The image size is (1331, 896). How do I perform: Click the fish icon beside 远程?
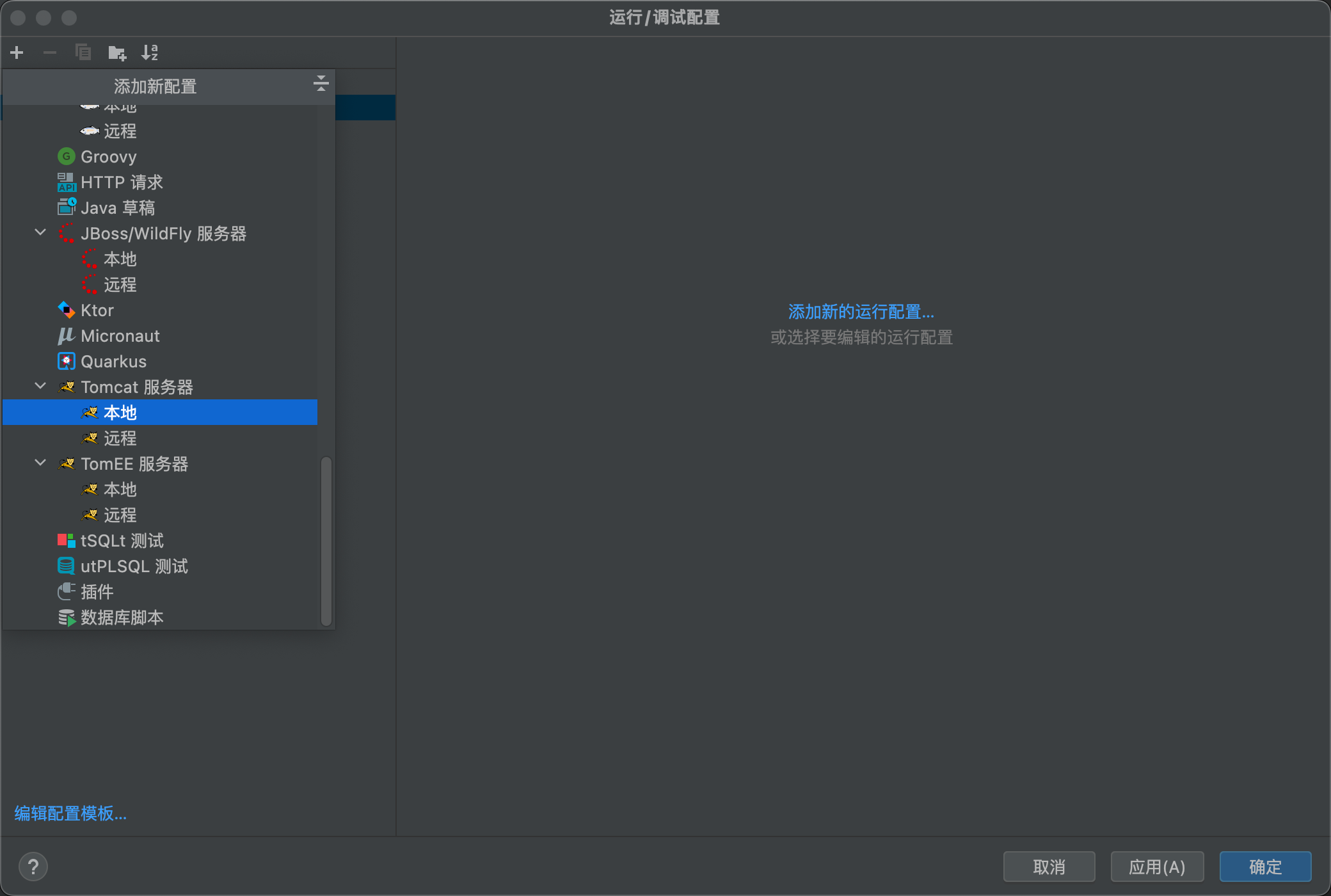click(90, 131)
